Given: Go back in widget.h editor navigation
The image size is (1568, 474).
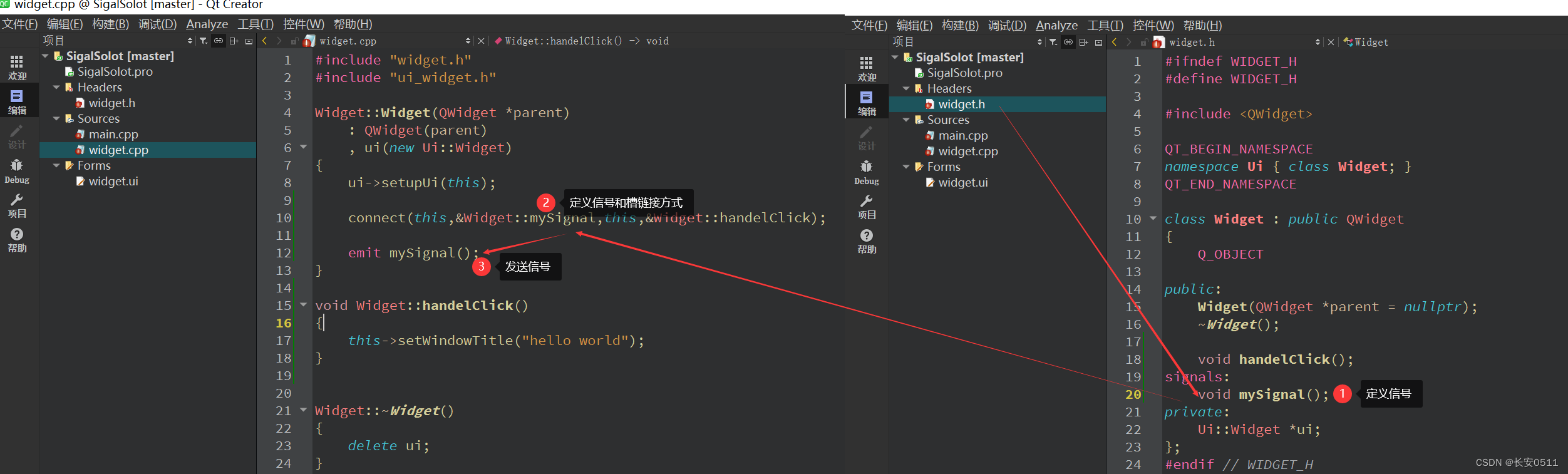Looking at the screenshot, I should click(x=1115, y=42).
